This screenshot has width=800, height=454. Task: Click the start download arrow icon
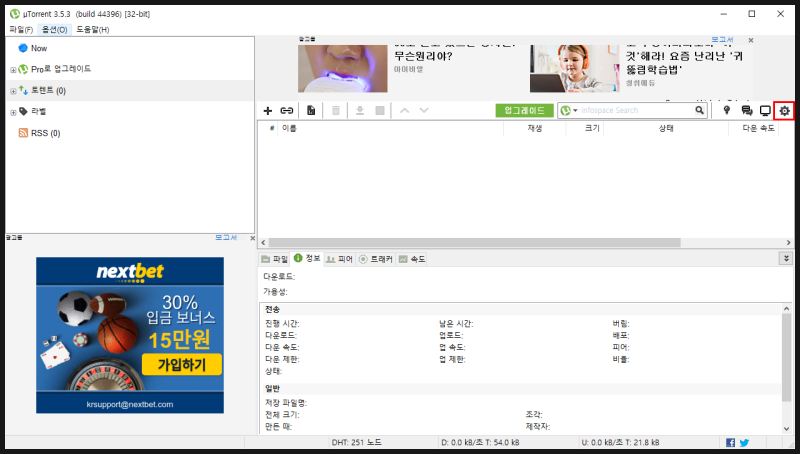[x=360, y=110]
